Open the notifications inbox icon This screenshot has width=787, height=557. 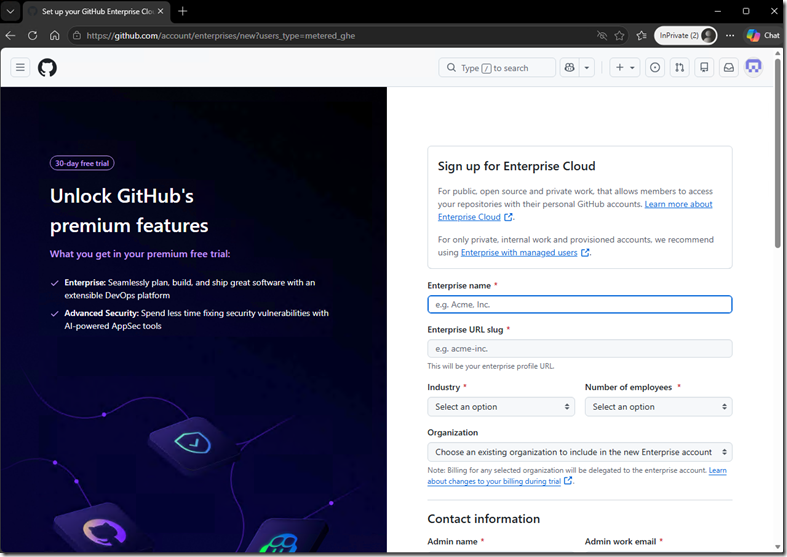[x=729, y=67]
